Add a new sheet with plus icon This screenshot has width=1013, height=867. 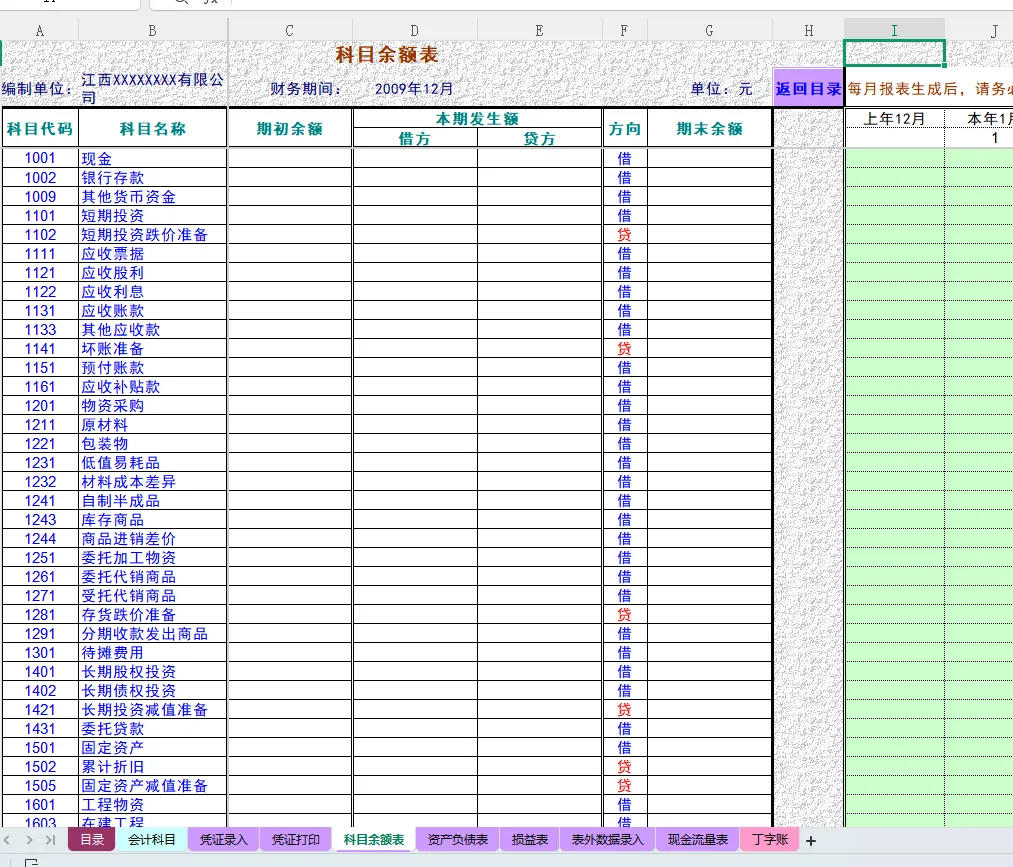(811, 841)
